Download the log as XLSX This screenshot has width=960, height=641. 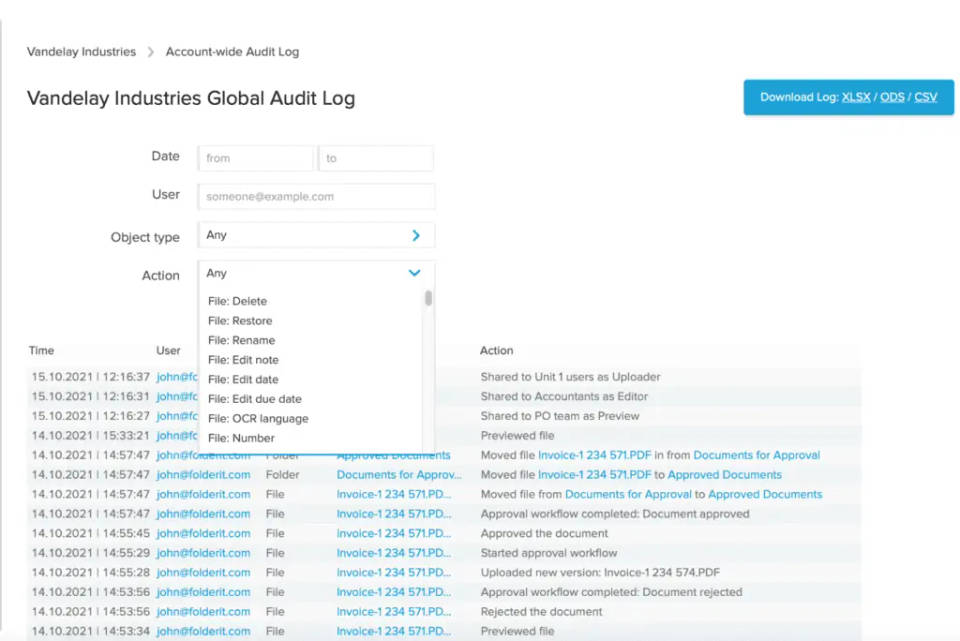856,98
